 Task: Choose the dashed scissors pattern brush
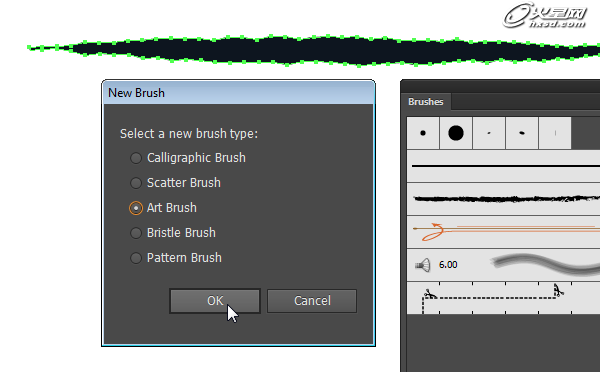click(503, 298)
